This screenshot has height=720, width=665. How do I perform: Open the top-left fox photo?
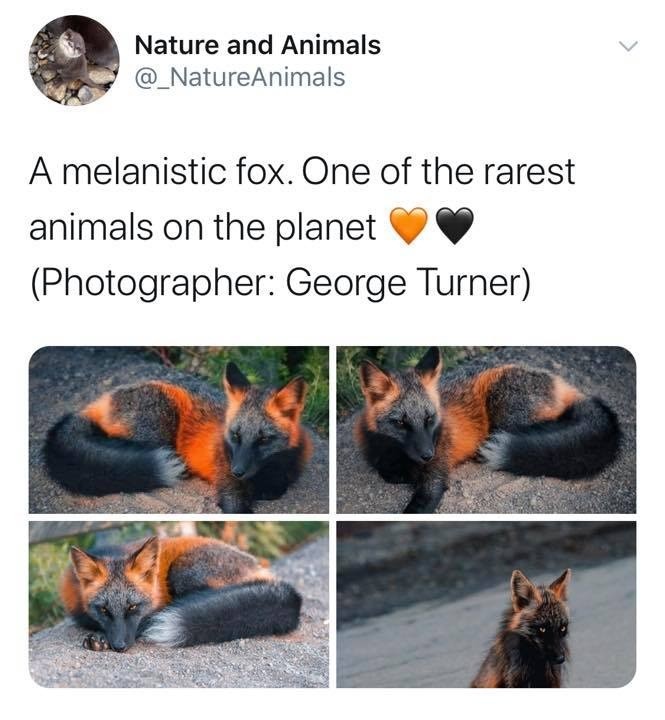click(x=179, y=429)
